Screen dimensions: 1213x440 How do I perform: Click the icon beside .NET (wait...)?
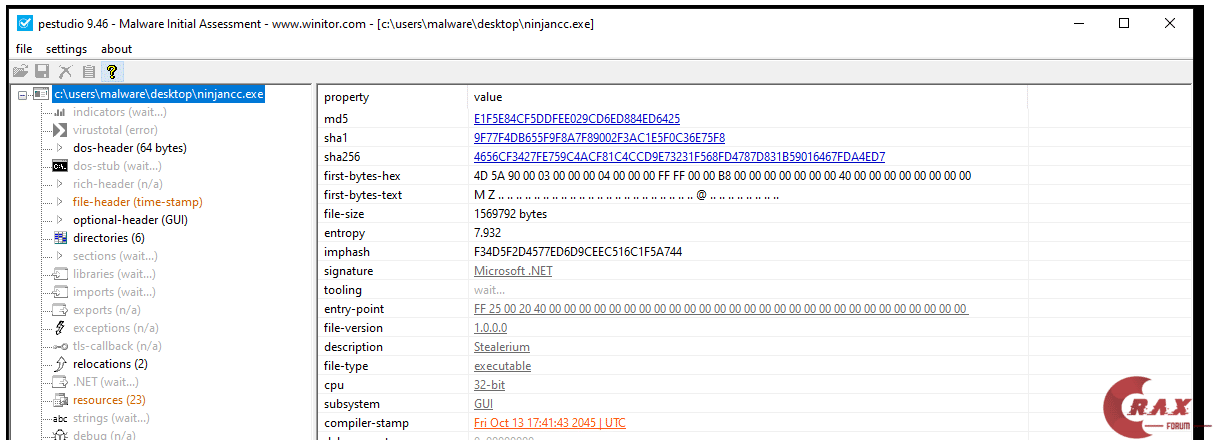pyautogui.click(x=60, y=382)
